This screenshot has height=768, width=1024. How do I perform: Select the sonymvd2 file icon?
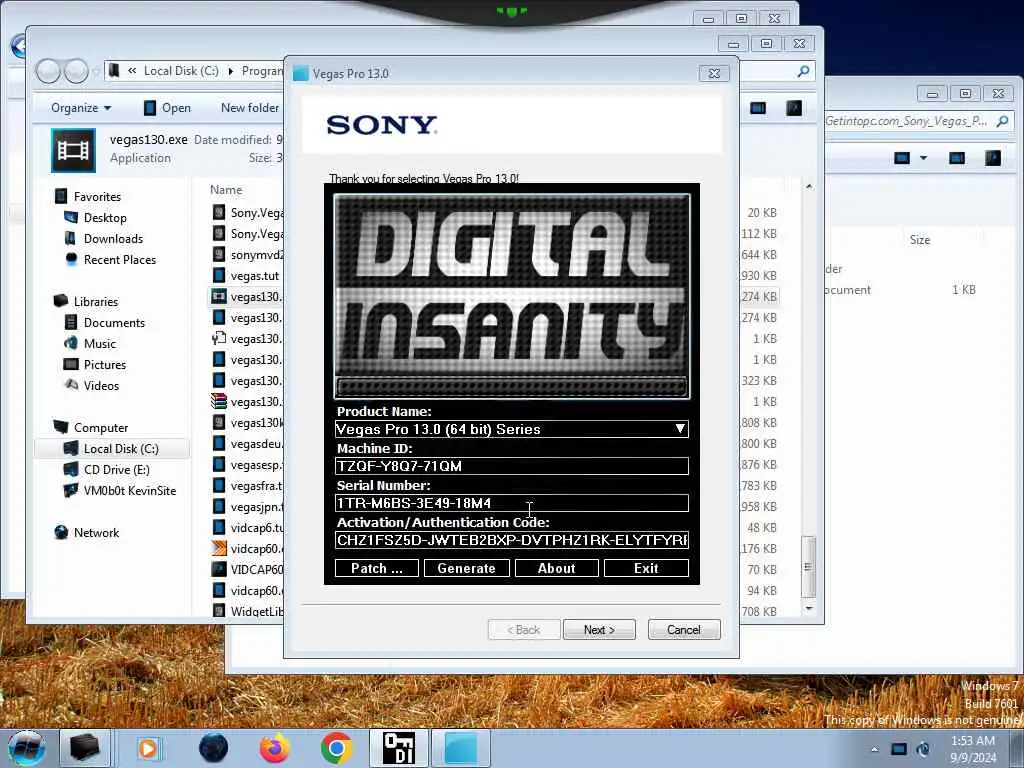[219, 255]
